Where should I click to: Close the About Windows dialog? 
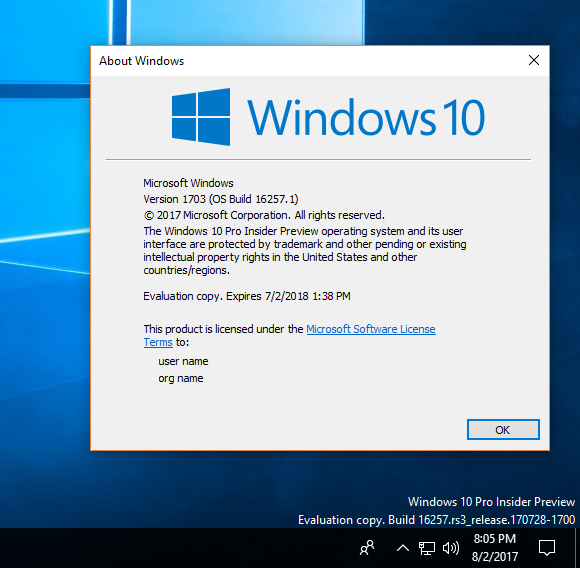533,60
